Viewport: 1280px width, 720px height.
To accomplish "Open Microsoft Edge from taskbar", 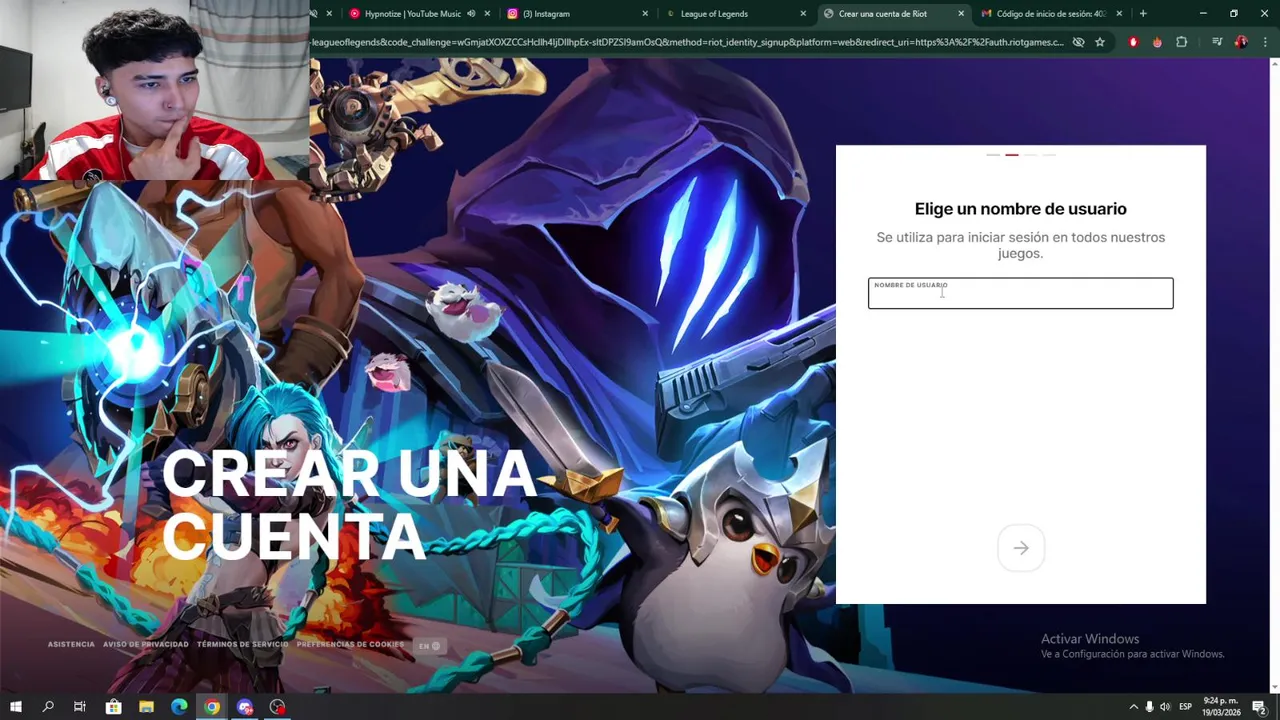I will [179, 707].
